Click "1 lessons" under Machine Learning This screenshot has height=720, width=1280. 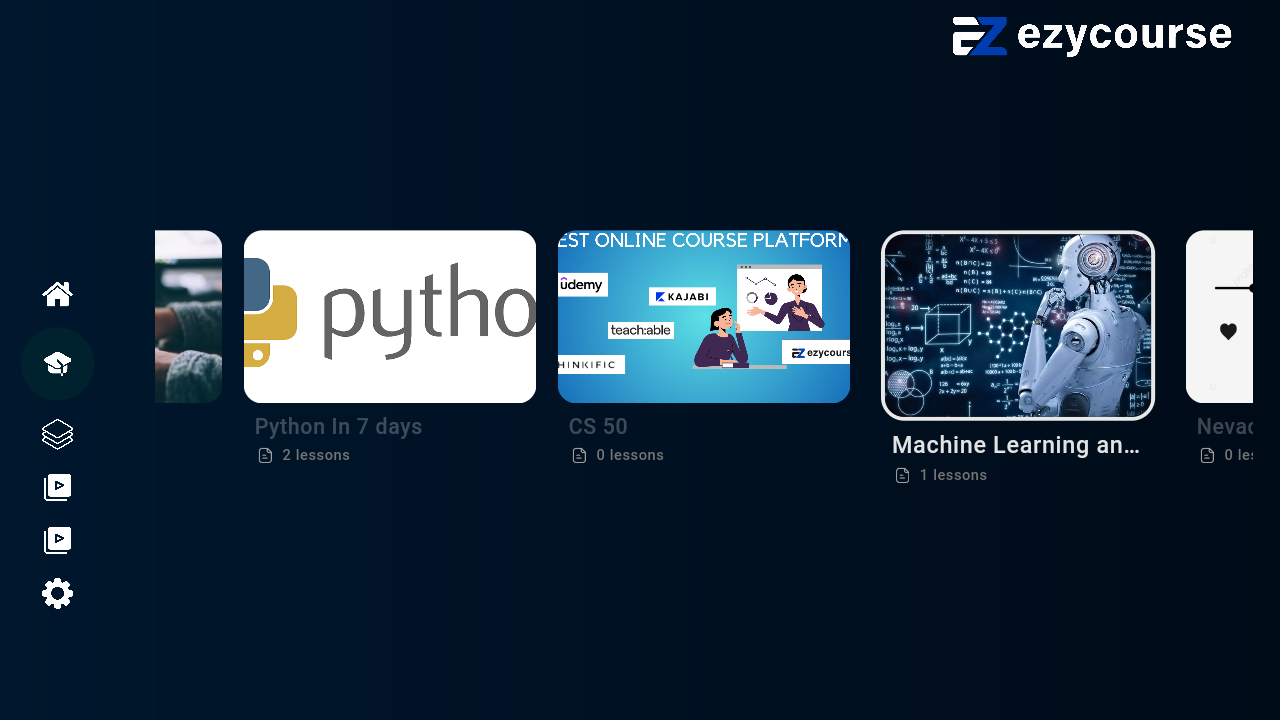(x=953, y=476)
